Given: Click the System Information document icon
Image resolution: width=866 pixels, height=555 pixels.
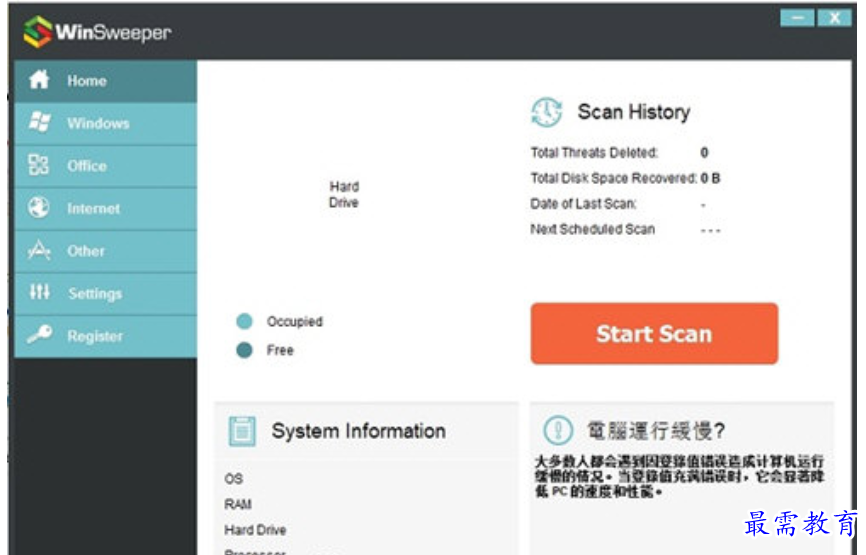Looking at the screenshot, I should coord(242,431).
